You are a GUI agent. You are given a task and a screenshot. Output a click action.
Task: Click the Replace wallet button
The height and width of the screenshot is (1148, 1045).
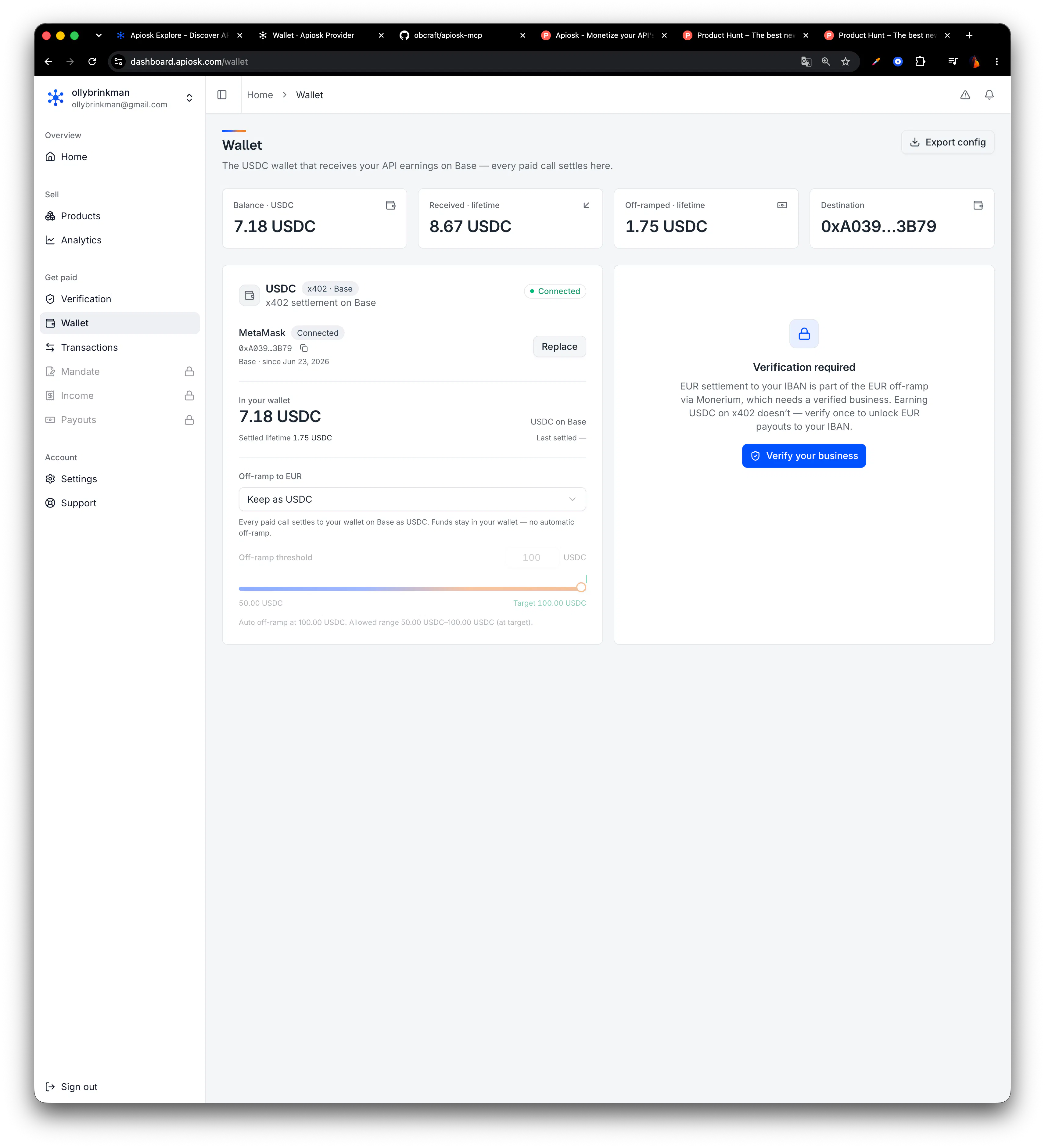pyautogui.click(x=559, y=347)
